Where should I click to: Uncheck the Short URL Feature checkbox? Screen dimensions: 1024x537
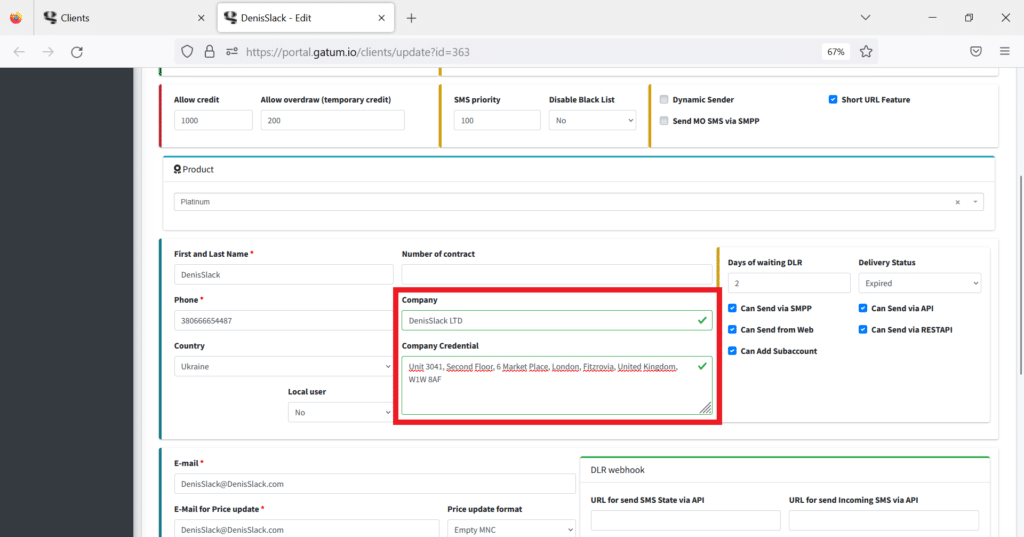tap(833, 100)
